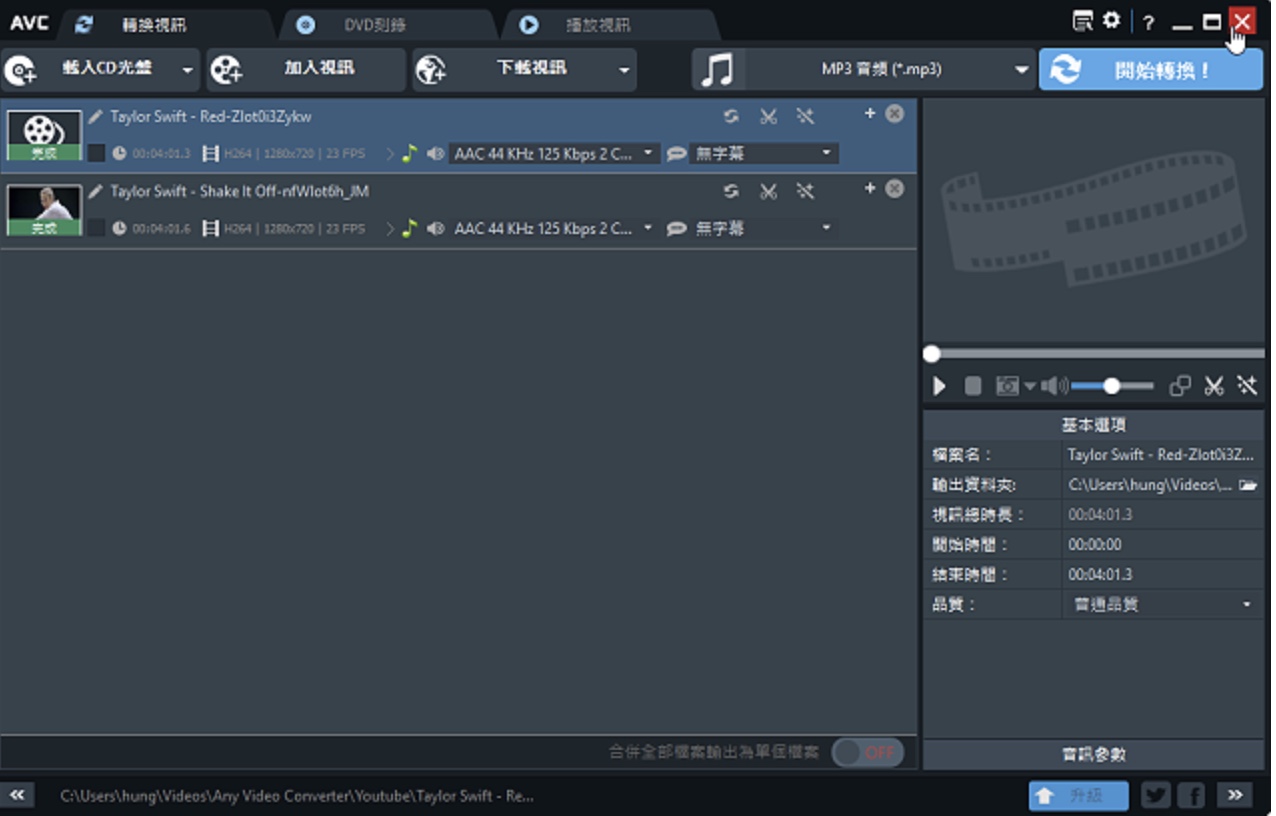Expand the 音訊參數 audio parameters section

(1094, 754)
